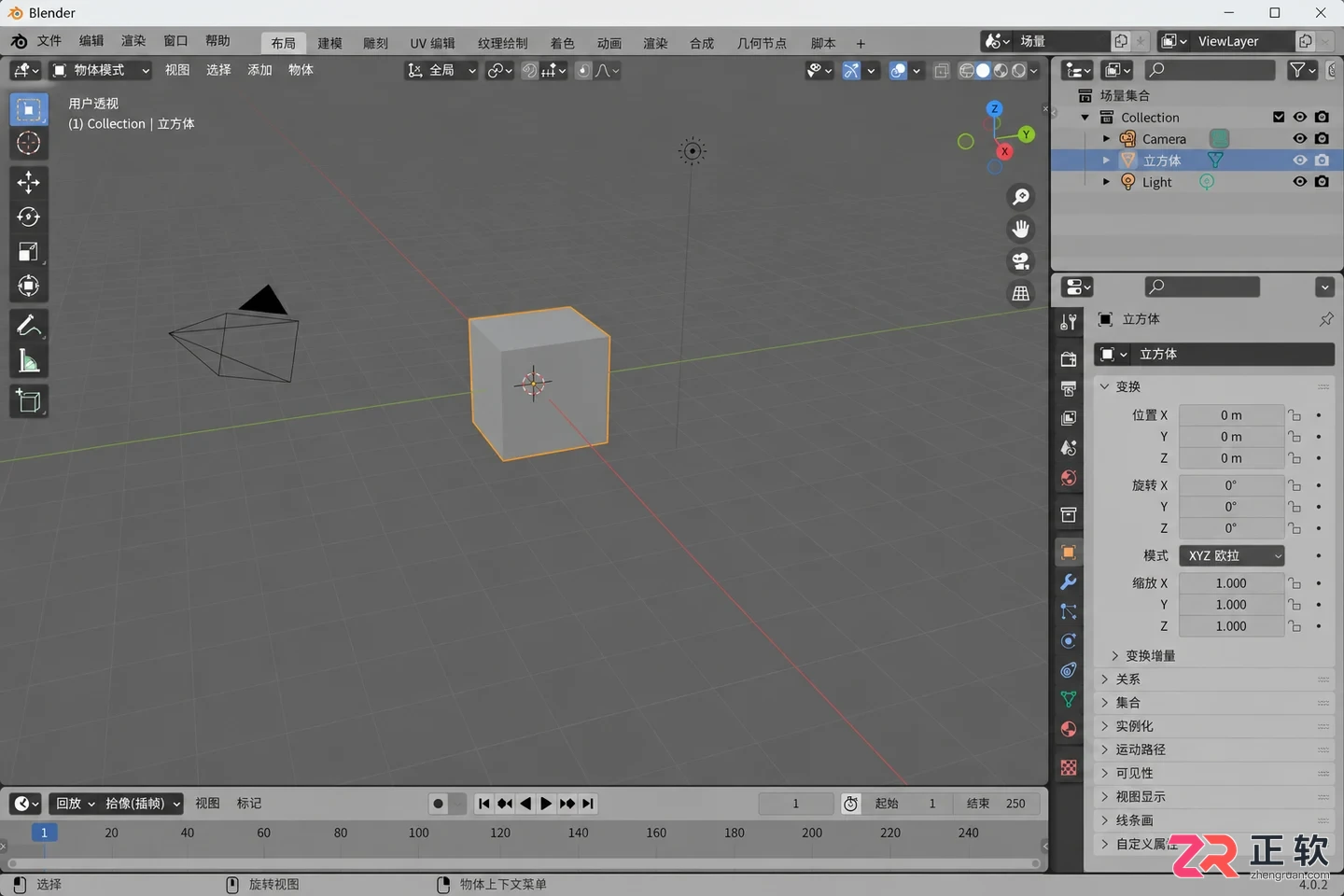Open the Edit menu
The image size is (1344, 896).
pyautogui.click(x=91, y=41)
